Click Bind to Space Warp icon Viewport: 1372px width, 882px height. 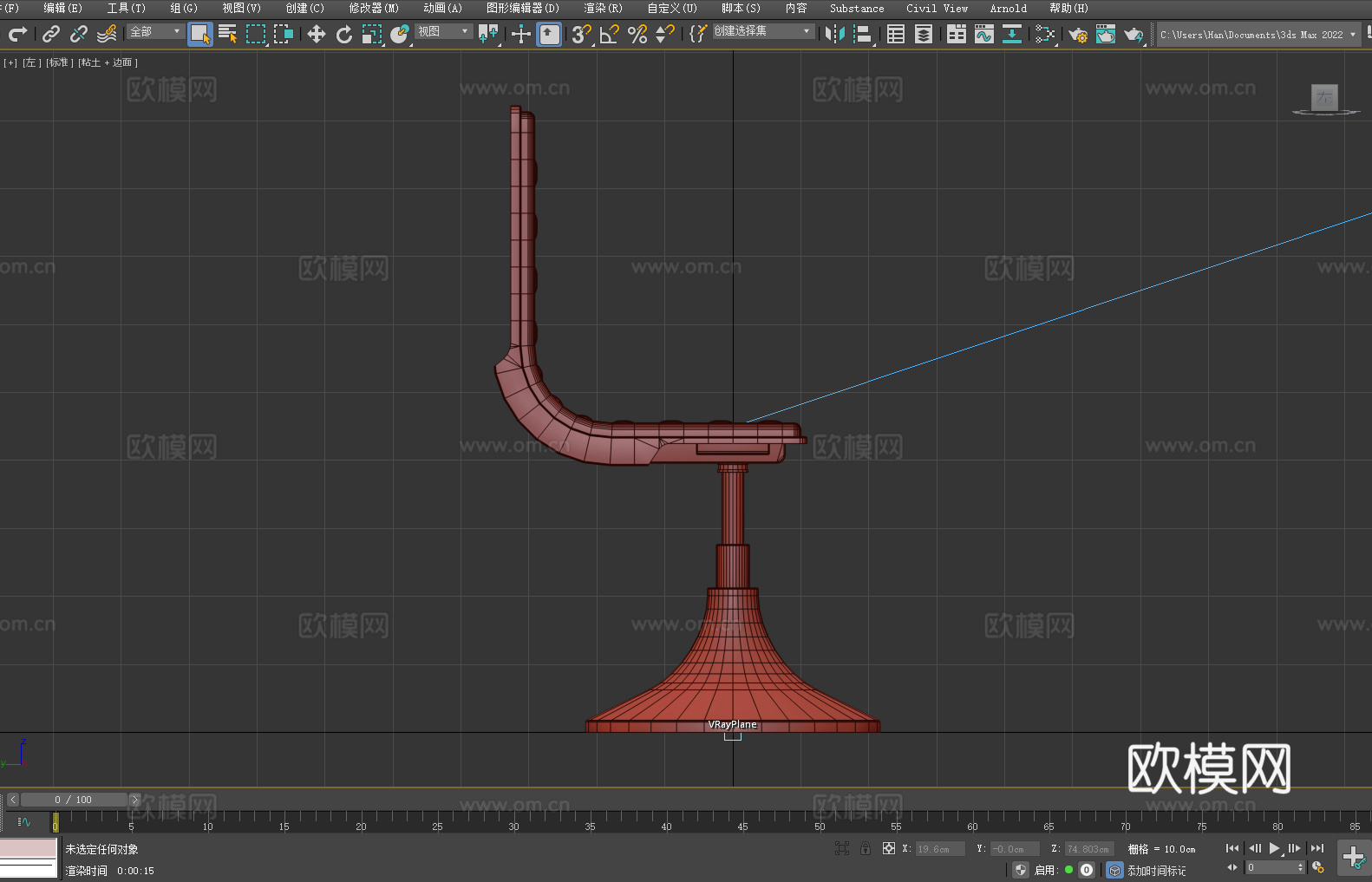pyautogui.click(x=107, y=34)
